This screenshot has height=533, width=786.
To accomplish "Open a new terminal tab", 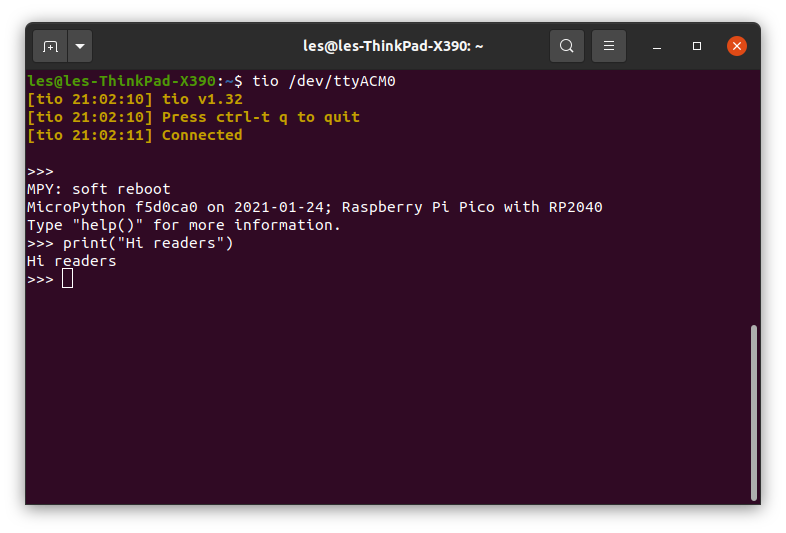I will (50, 46).
